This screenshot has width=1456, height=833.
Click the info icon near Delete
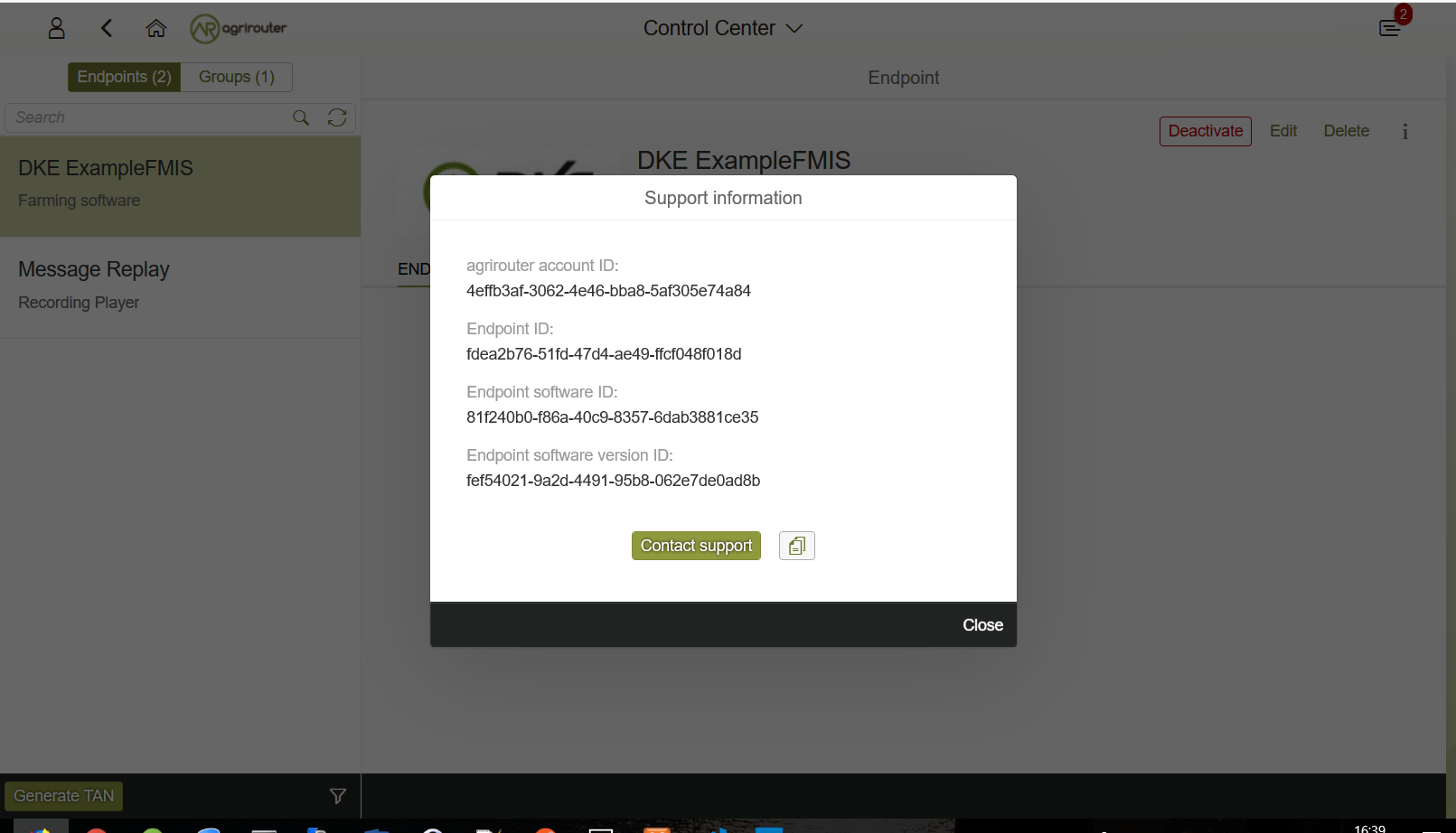pos(1405,132)
